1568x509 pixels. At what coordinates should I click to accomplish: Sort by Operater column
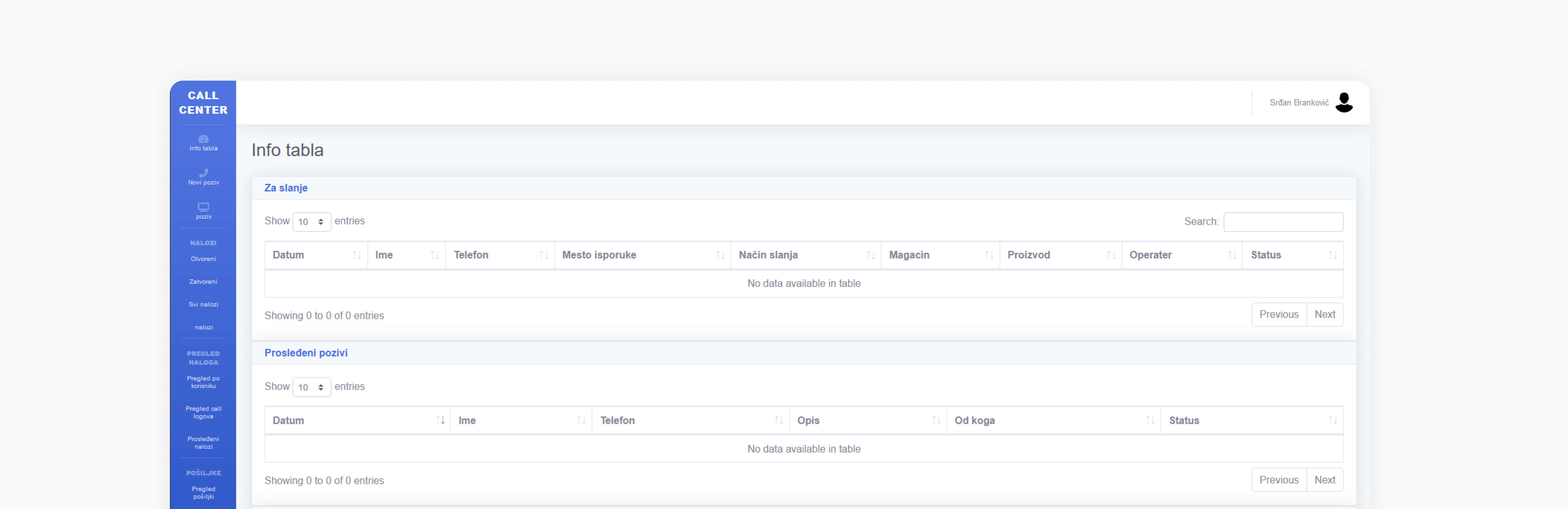(x=1181, y=255)
